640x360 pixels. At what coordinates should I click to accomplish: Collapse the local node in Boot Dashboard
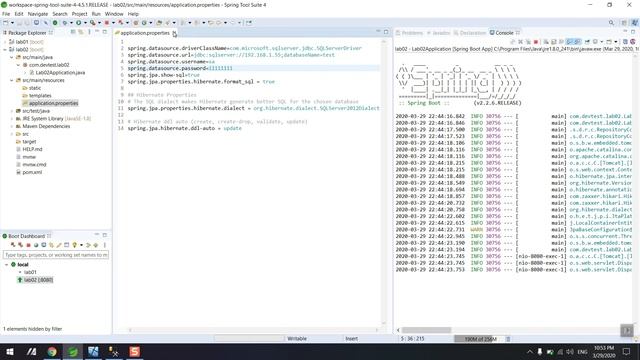pos(7,264)
